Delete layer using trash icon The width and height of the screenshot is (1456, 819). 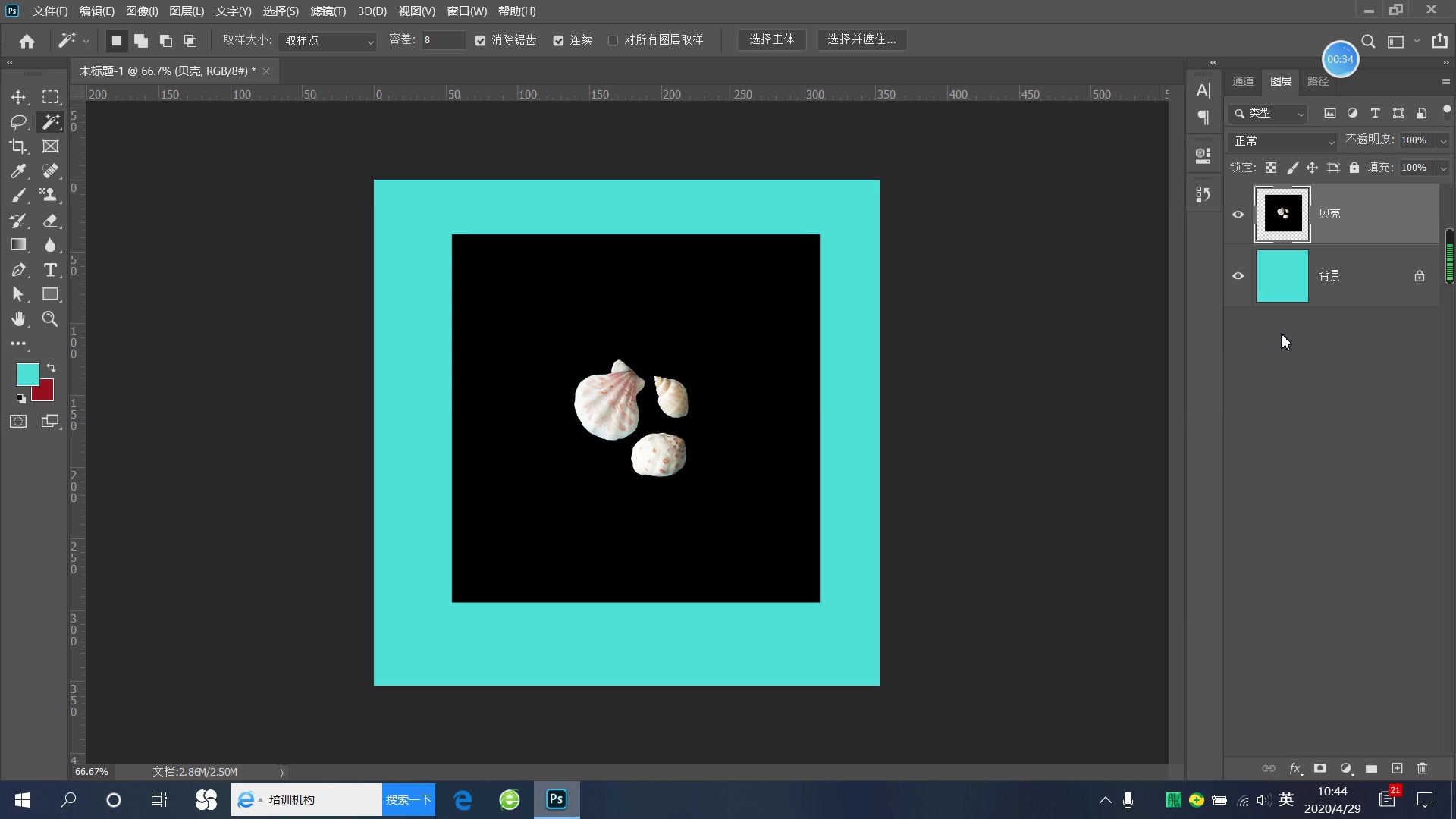point(1422,768)
